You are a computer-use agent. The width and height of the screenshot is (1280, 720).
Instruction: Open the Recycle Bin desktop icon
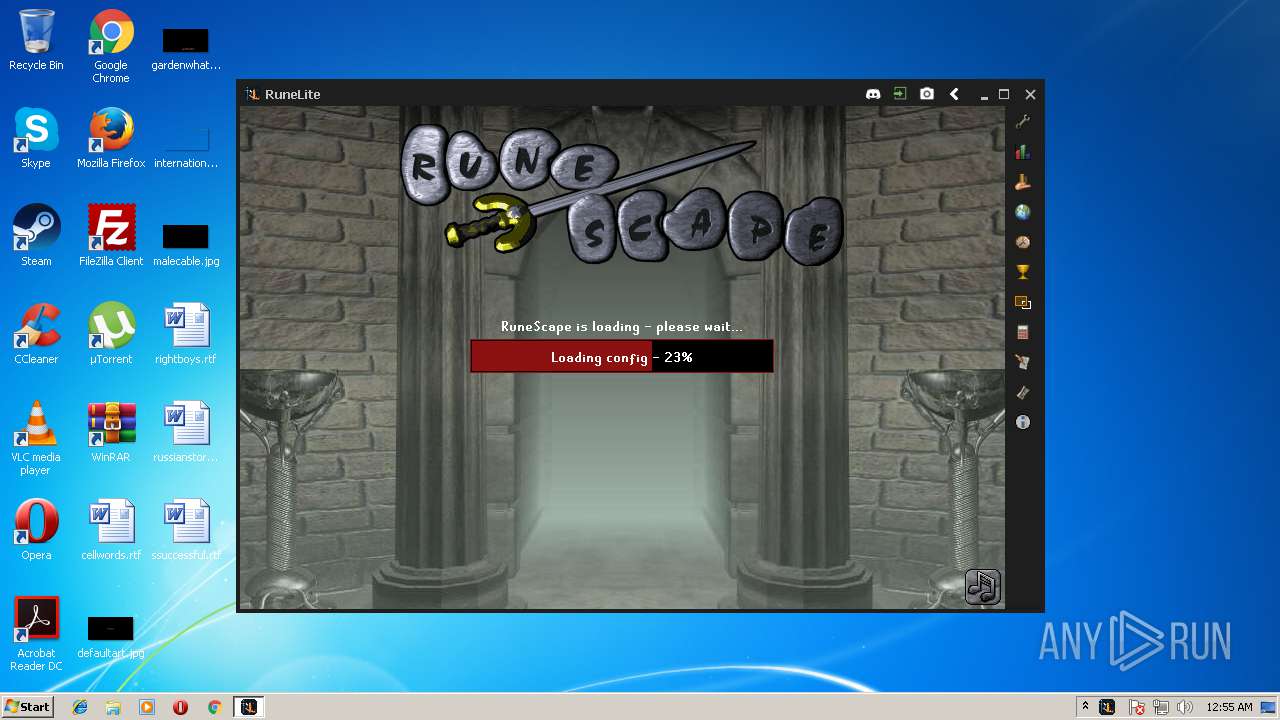[36, 41]
